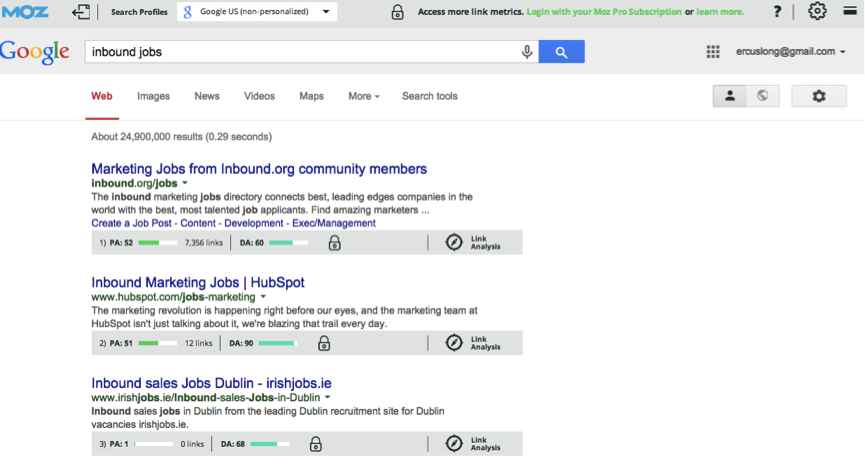Viewport: 865px width, 464px height.
Task: Open Login with your Moz Pro Subscription
Action: click(604, 12)
